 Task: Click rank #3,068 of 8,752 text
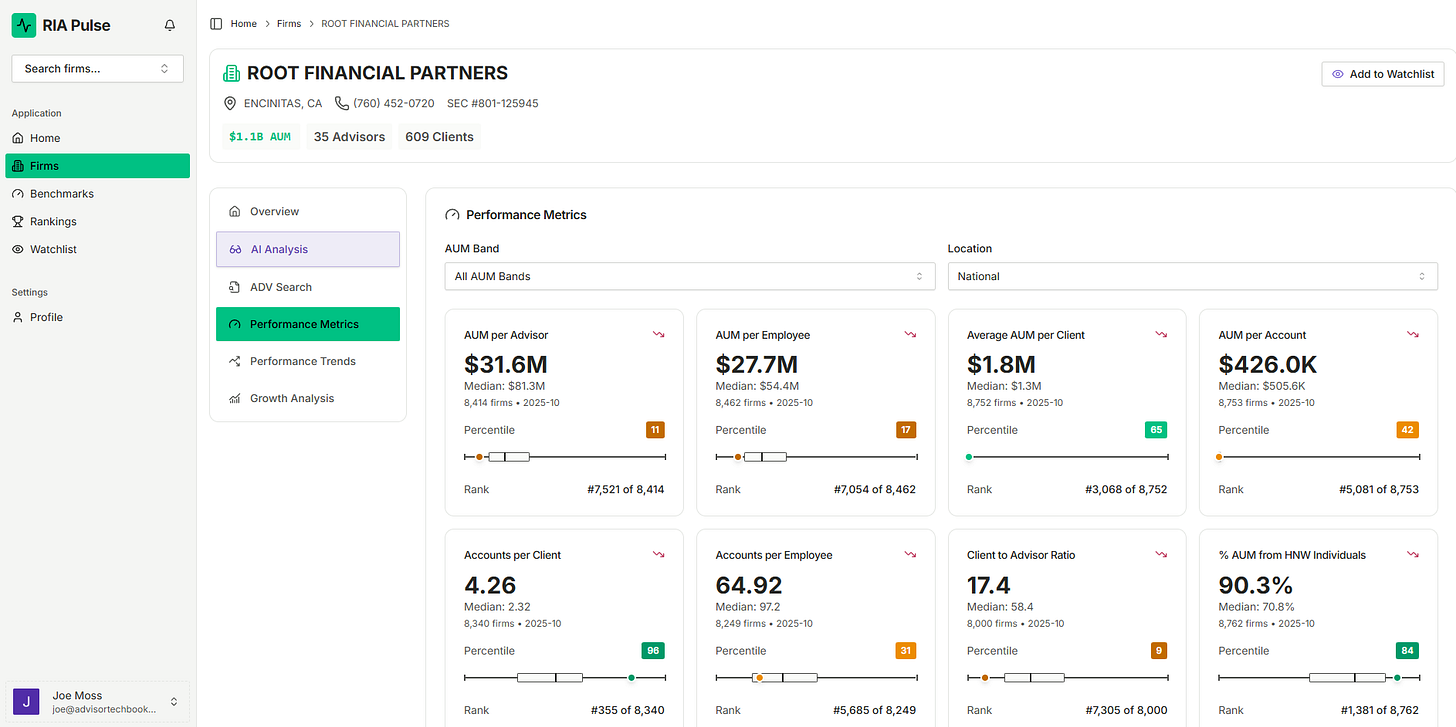[1126, 490]
